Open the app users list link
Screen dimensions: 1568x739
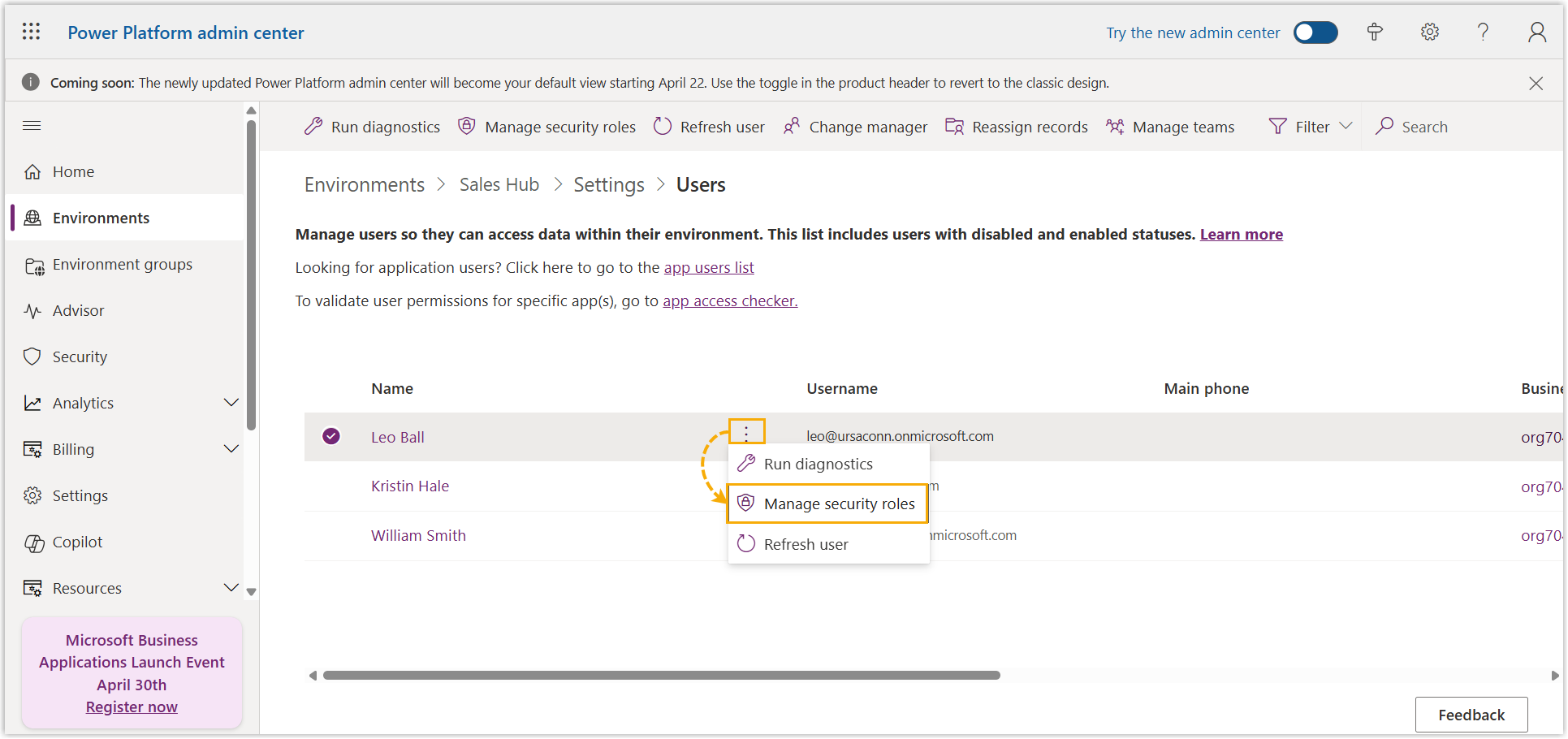pyautogui.click(x=708, y=268)
